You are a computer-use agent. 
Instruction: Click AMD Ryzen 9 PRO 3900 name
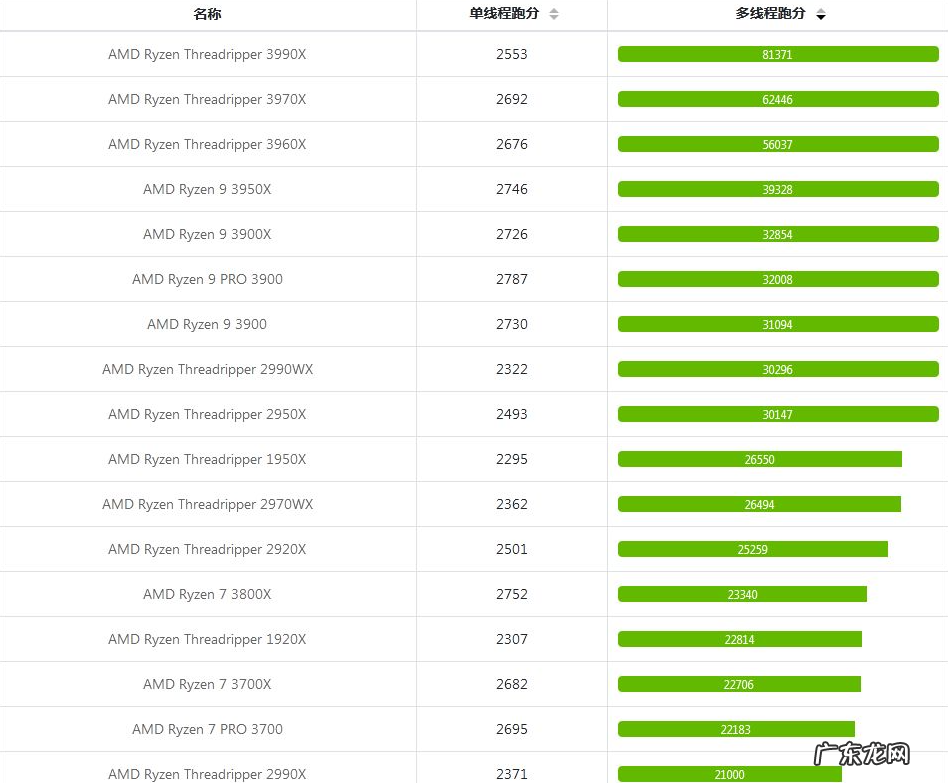pyautogui.click(x=207, y=279)
